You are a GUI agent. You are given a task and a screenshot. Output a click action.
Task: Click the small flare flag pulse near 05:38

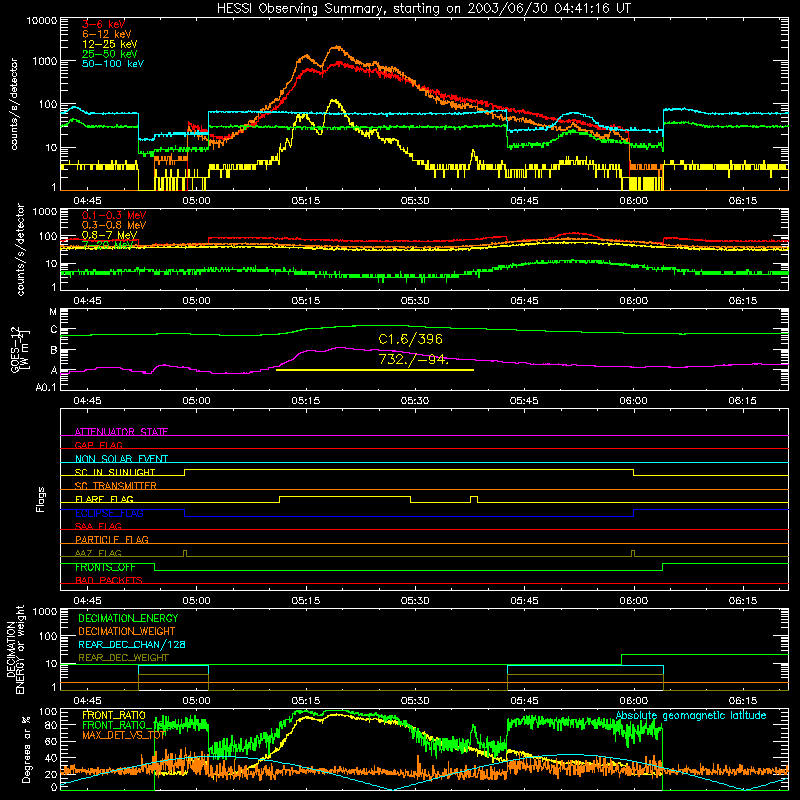[x=474, y=499]
